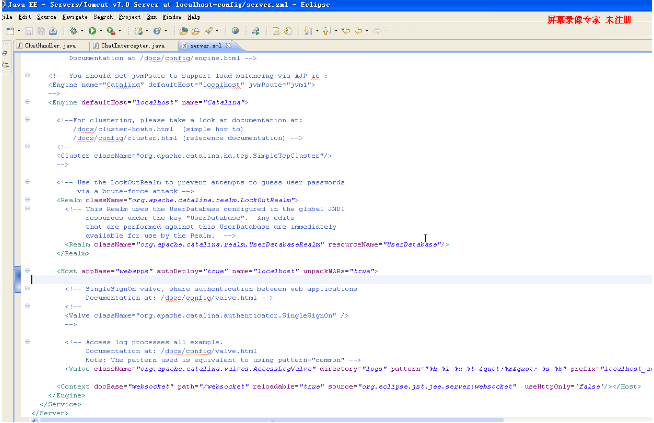Click the closing </Service> tag line
The image size is (654, 423).
(x=60, y=404)
